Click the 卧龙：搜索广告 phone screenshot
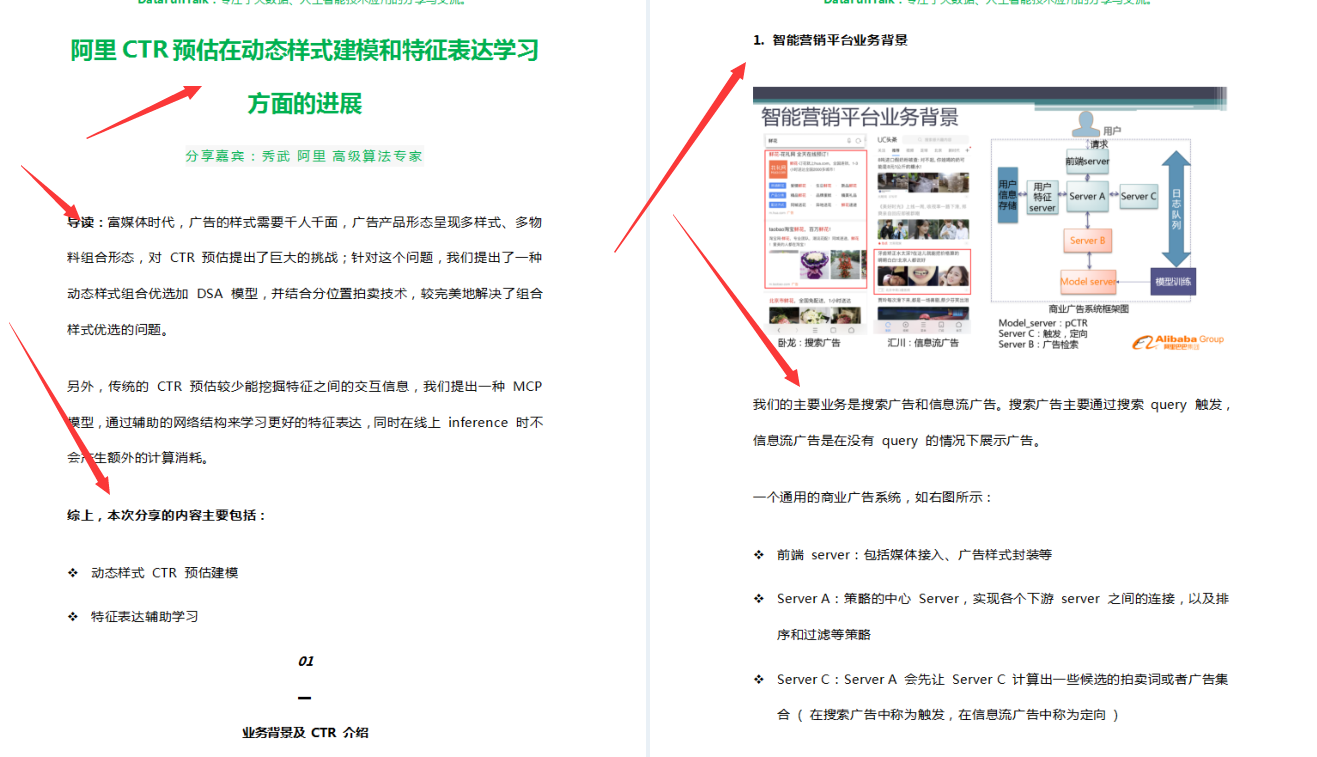Viewport: 1317px width, 757px height. point(815,234)
